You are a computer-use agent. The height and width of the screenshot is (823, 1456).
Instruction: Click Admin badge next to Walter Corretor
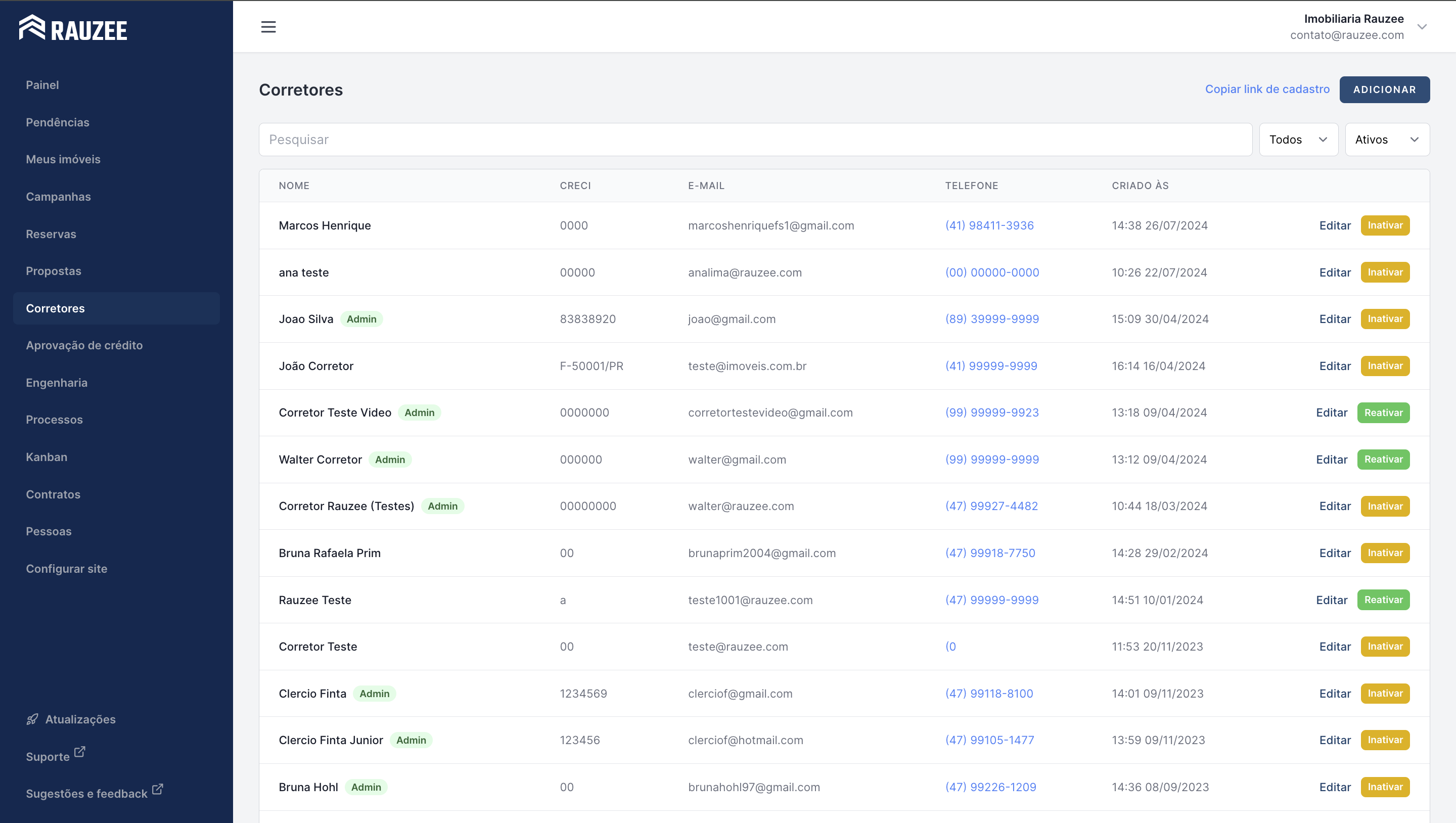click(390, 460)
